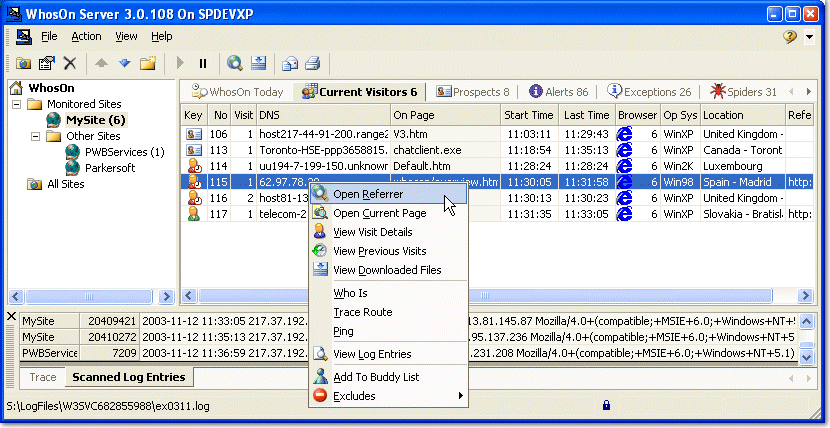The height and width of the screenshot is (428, 830).
Task: Click the blue down arrow toolbar icon
Action: [124, 63]
